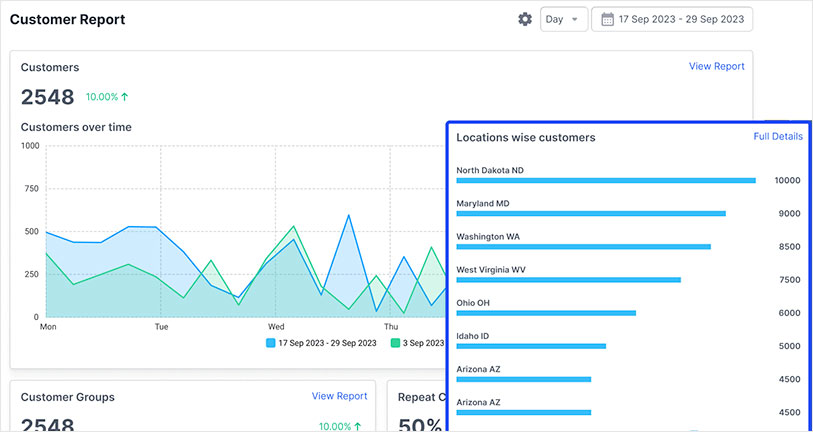Select the North Dakota ND label

pyautogui.click(x=490, y=170)
